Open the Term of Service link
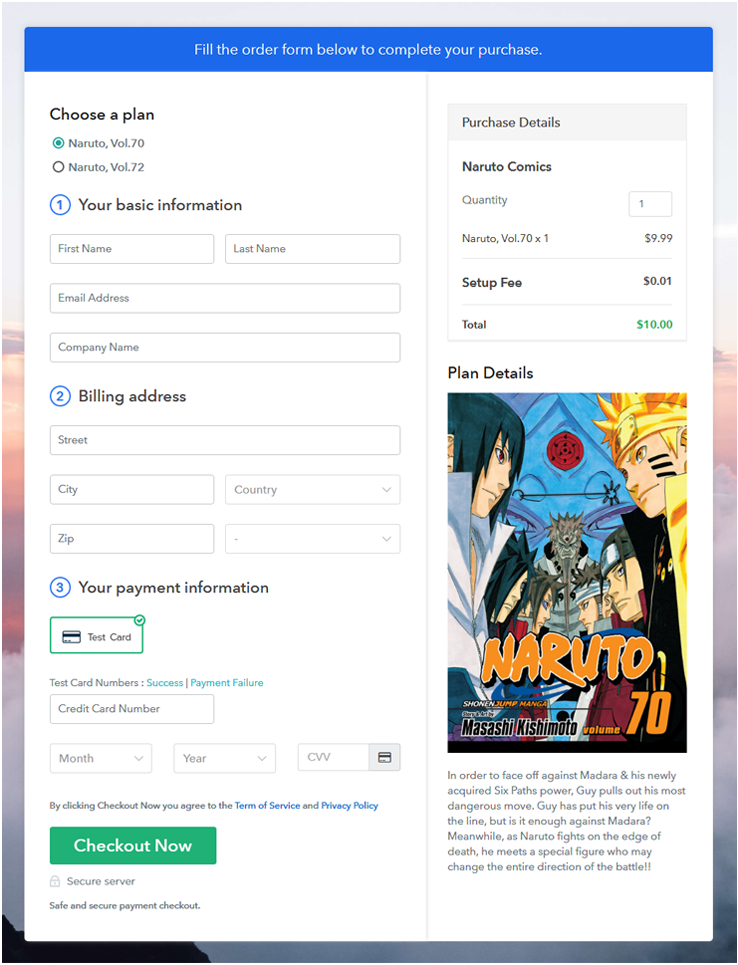The width and height of the screenshot is (738, 965). click(267, 806)
